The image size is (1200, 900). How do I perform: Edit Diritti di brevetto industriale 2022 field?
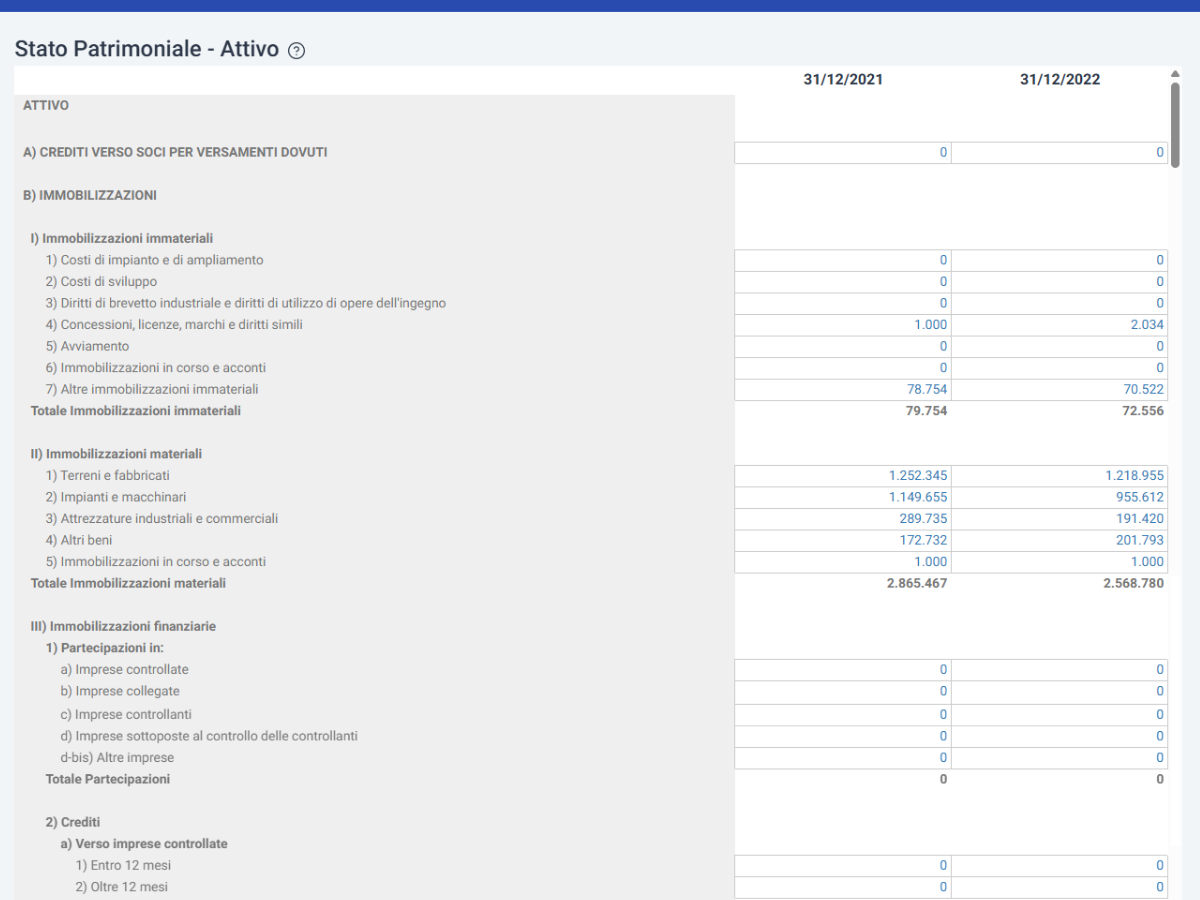[1059, 303]
